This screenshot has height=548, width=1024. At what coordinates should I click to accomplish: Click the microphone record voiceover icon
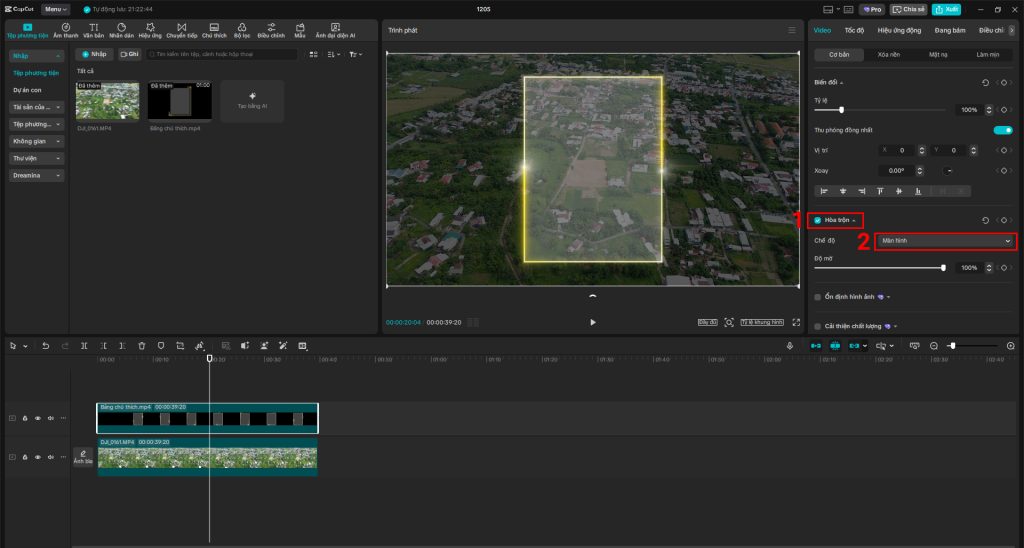point(790,346)
